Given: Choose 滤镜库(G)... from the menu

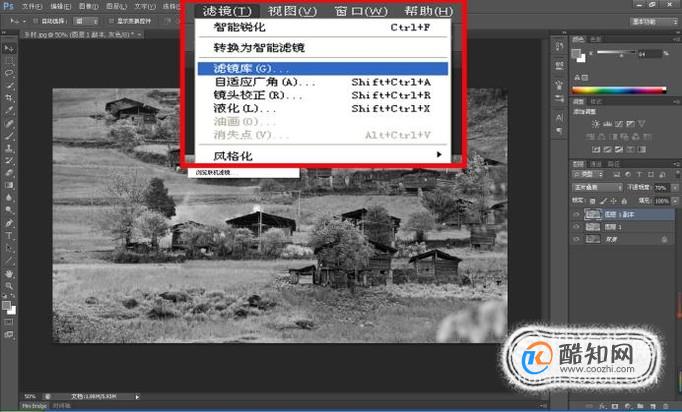Looking at the screenshot, I should click(x=323, y=69).
